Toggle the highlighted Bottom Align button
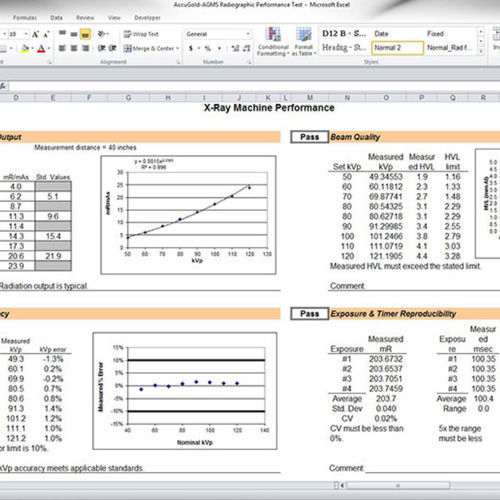 point(85,34)
